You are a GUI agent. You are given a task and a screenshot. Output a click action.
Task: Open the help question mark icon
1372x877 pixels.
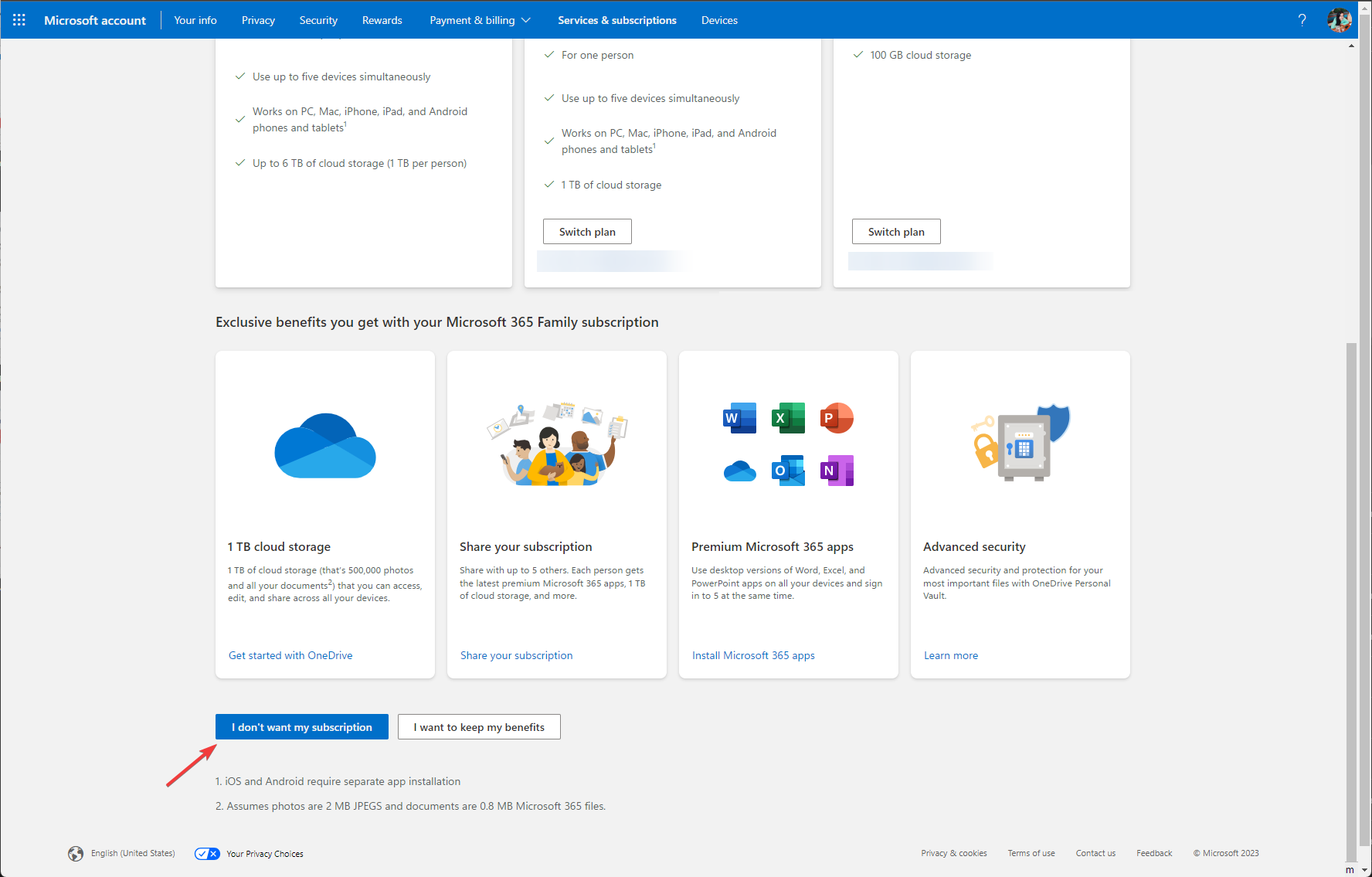point(1302,20)
